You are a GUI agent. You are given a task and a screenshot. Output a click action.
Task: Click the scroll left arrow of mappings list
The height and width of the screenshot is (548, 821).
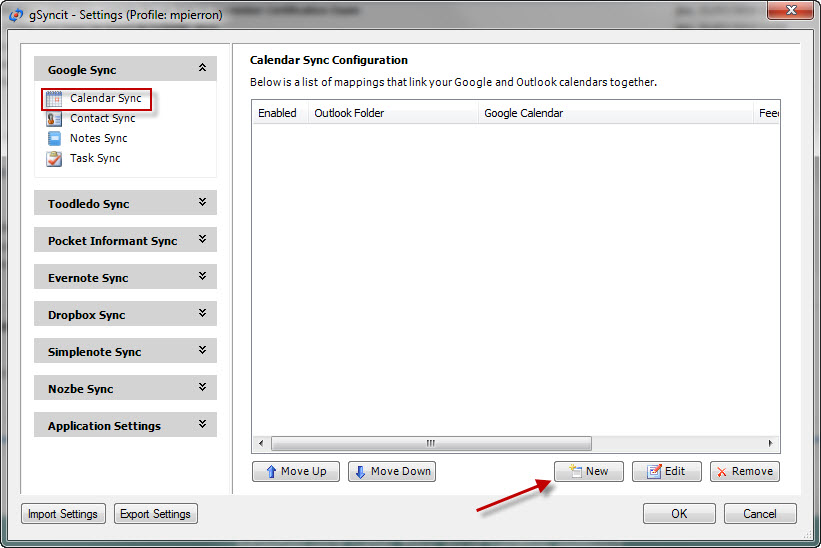(x=261, y=443)
